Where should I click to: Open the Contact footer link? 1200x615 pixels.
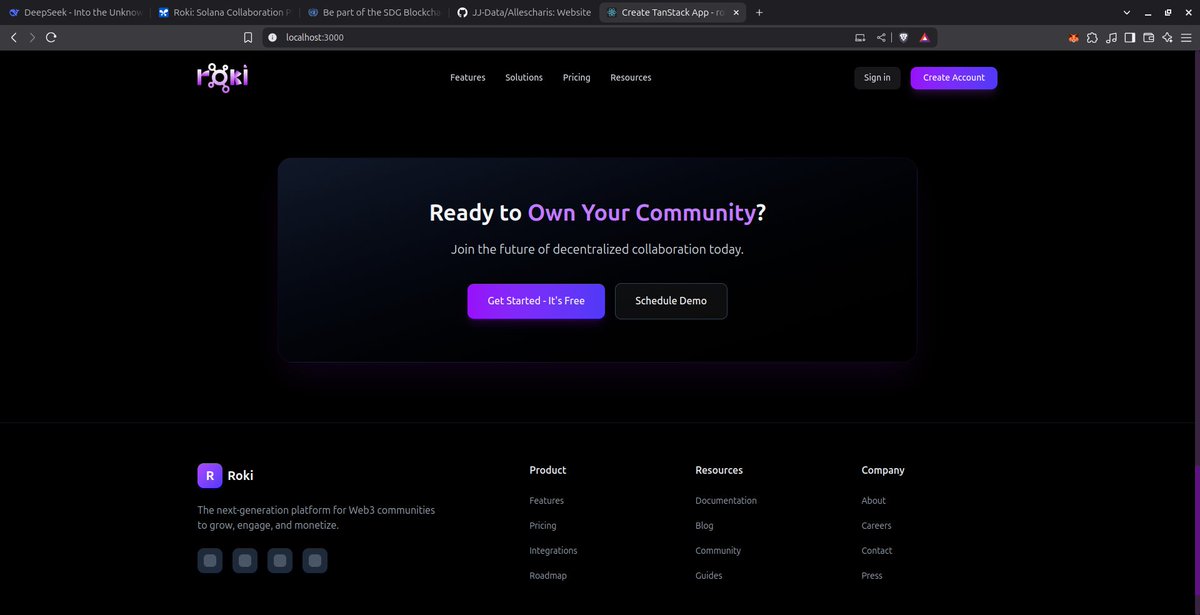click(x=877, y=550)
